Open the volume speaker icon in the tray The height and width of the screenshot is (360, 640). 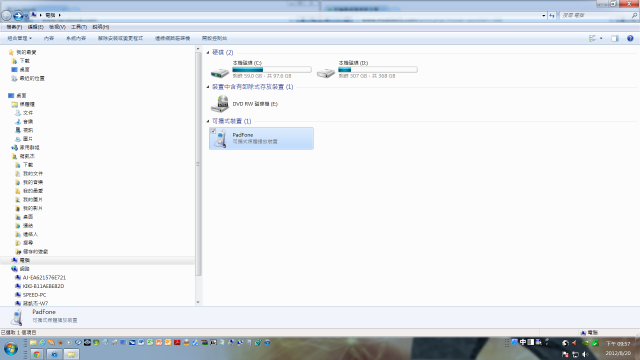pyautogui.click(x=585, y=354)
